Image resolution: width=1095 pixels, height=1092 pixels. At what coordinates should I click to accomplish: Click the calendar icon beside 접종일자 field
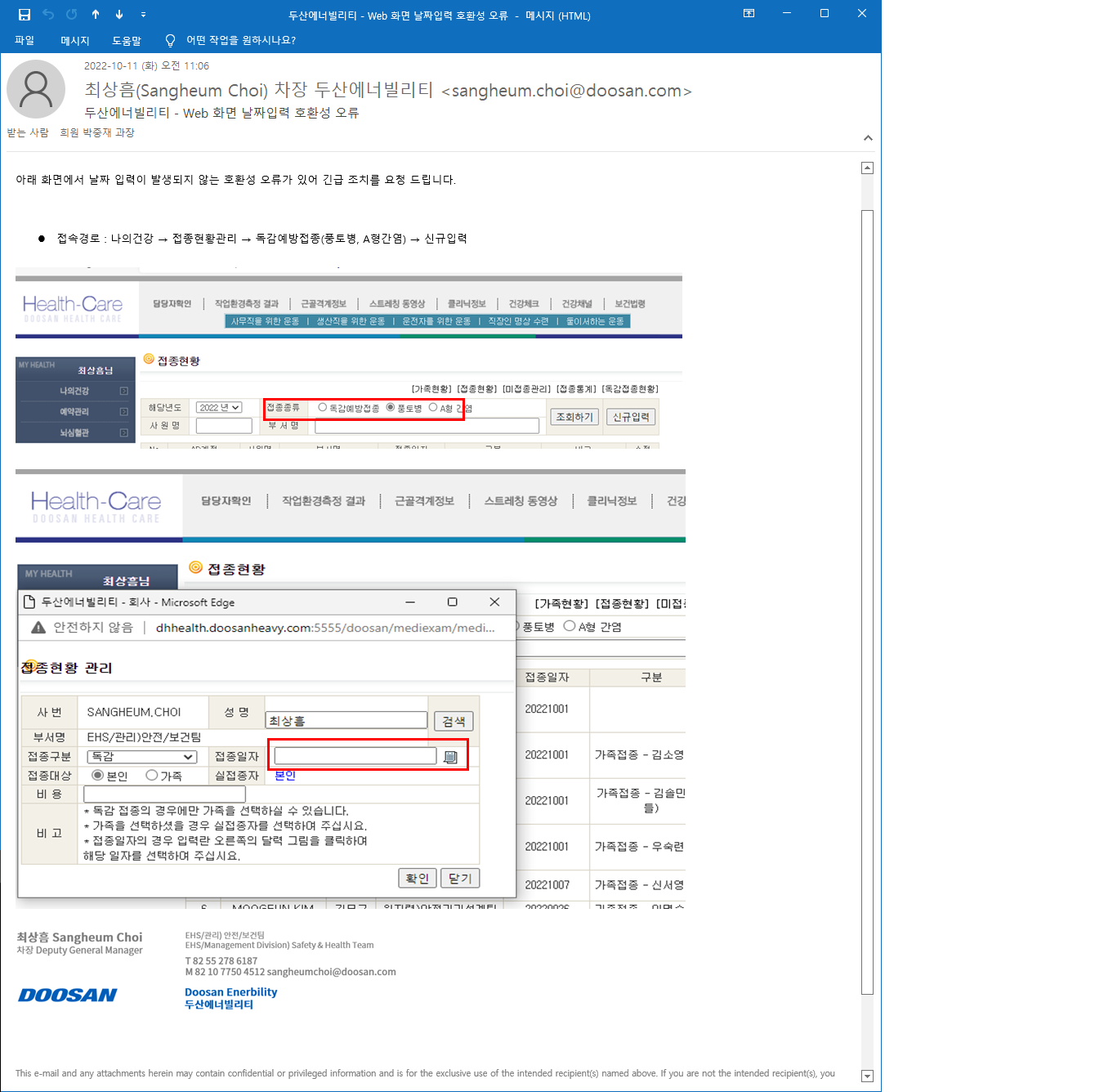[x=450, y=757]
